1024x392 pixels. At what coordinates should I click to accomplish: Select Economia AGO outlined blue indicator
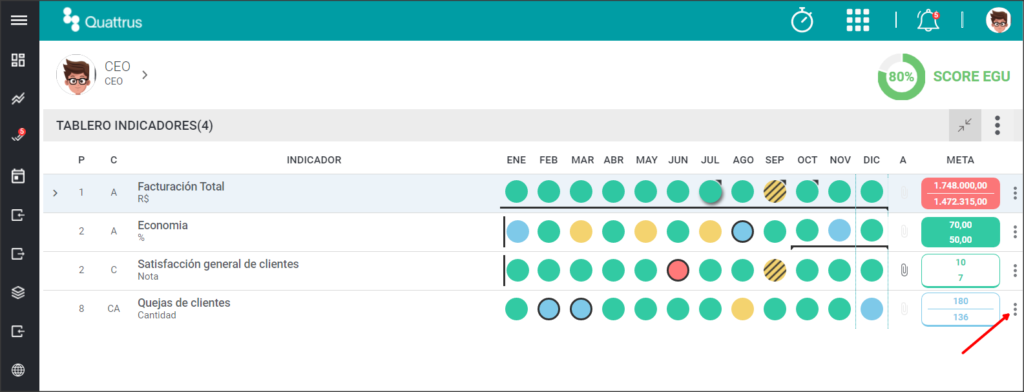coord(743,231)
